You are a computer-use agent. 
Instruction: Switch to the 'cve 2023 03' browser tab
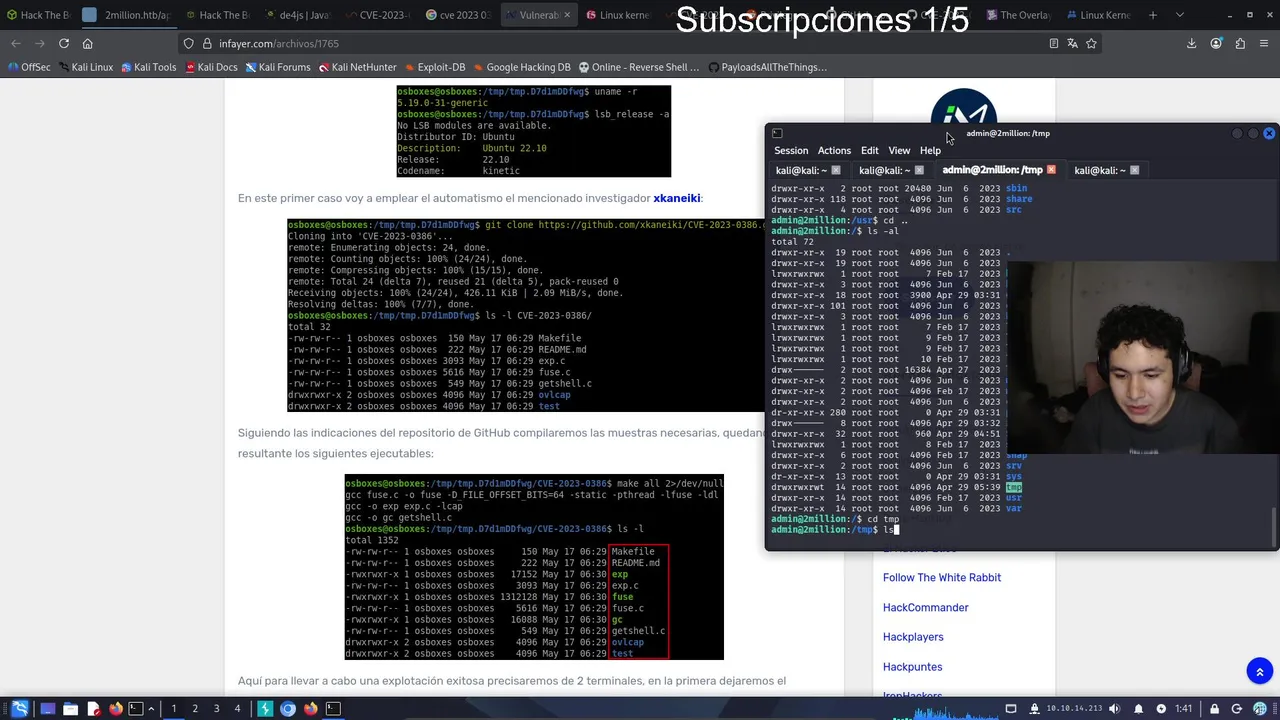[x=458, y=15]
